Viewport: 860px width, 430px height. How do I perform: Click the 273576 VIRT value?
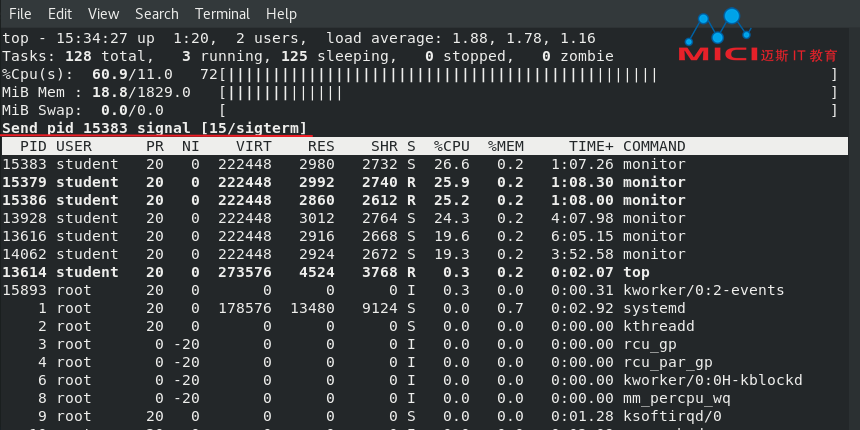tap(245, 272)
